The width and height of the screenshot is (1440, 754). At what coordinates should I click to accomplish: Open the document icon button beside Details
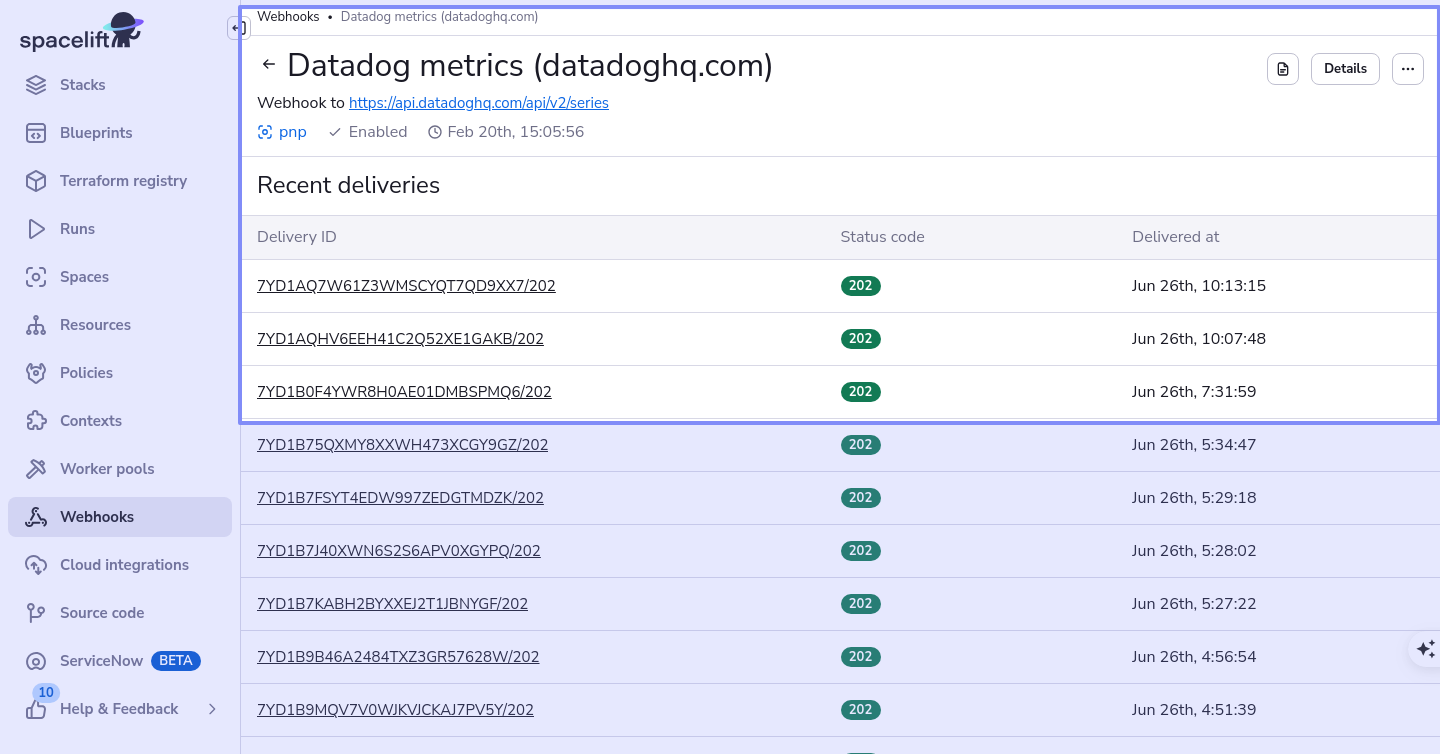pos(1283,69)
